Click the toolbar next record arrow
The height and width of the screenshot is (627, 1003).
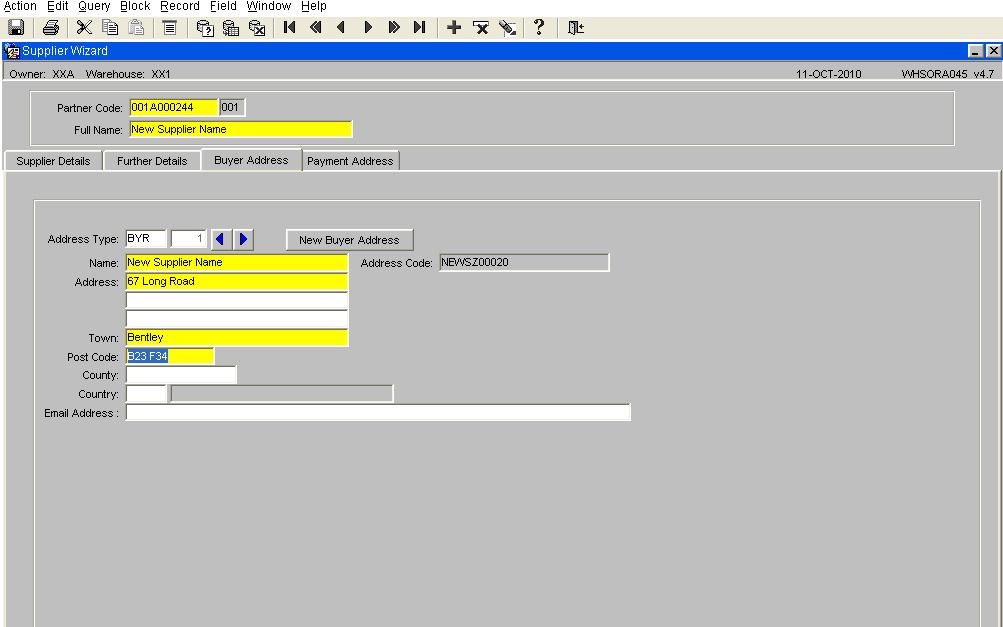pyautogui.click(x=368, y=28)
